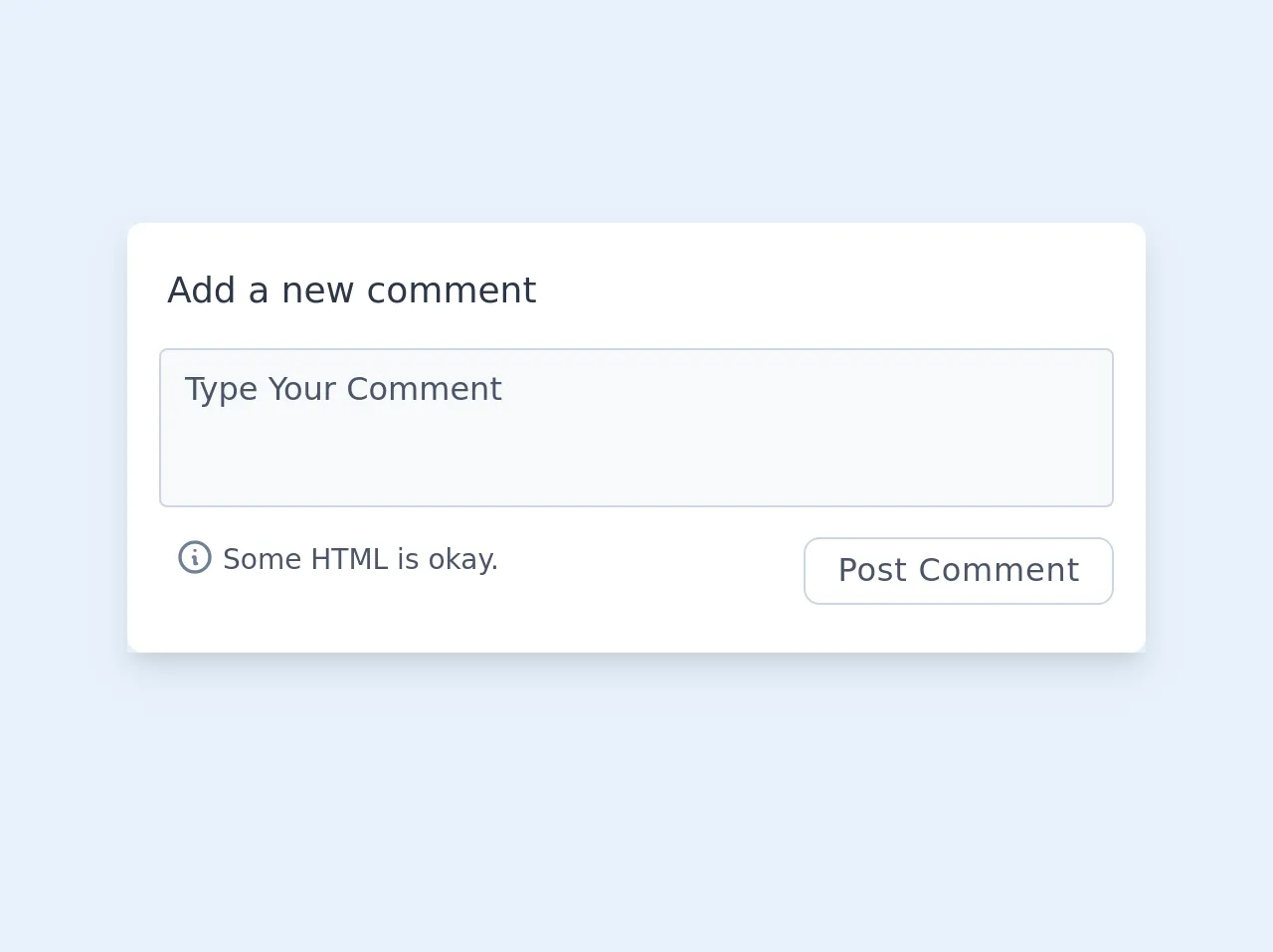This screenshot has height=952, width=1273.
Task: Click the word "comment" in the heading
Action: pos(452,290)
